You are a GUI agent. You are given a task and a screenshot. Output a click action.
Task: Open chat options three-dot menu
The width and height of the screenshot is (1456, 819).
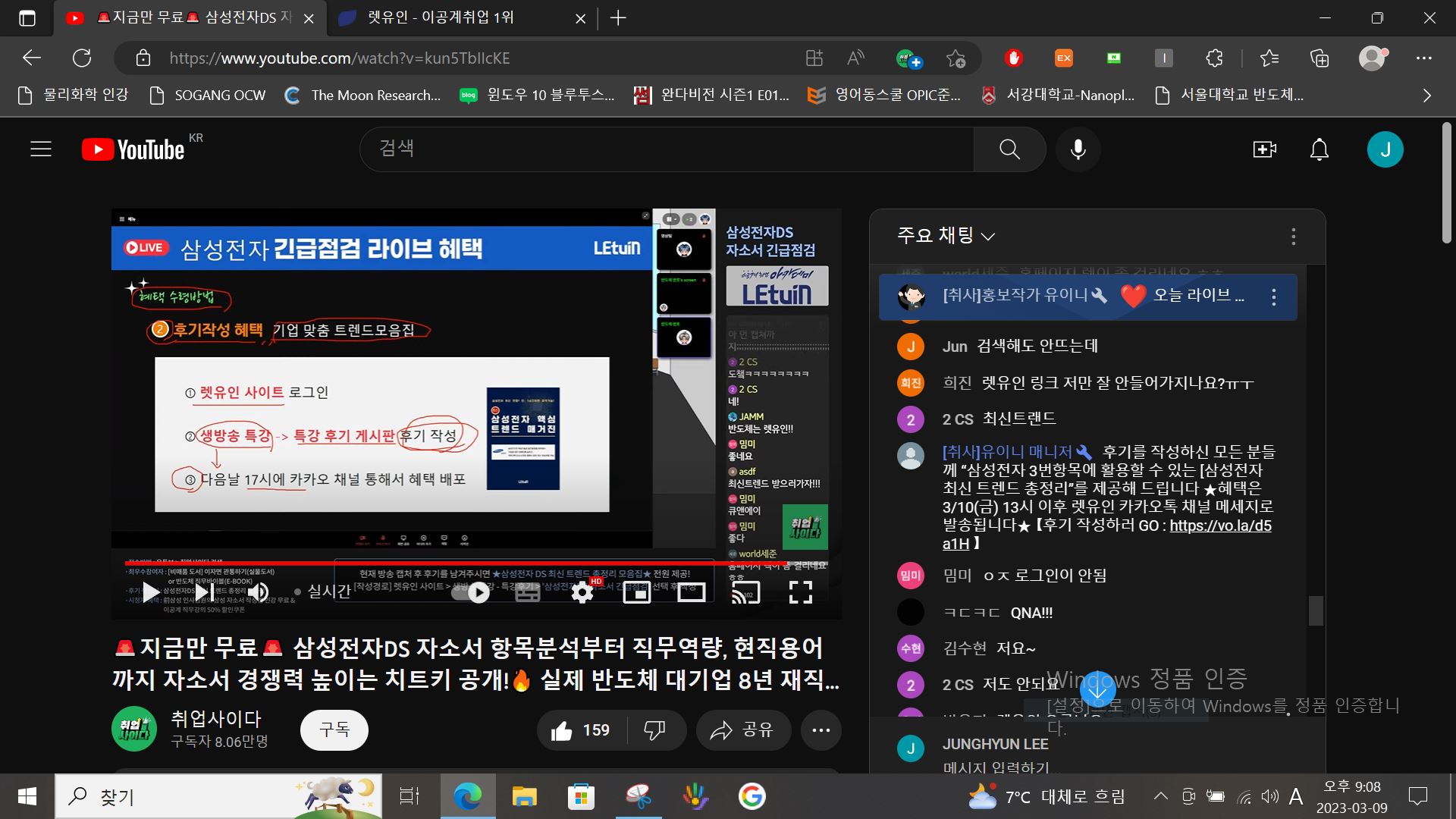coord(1293,237)
